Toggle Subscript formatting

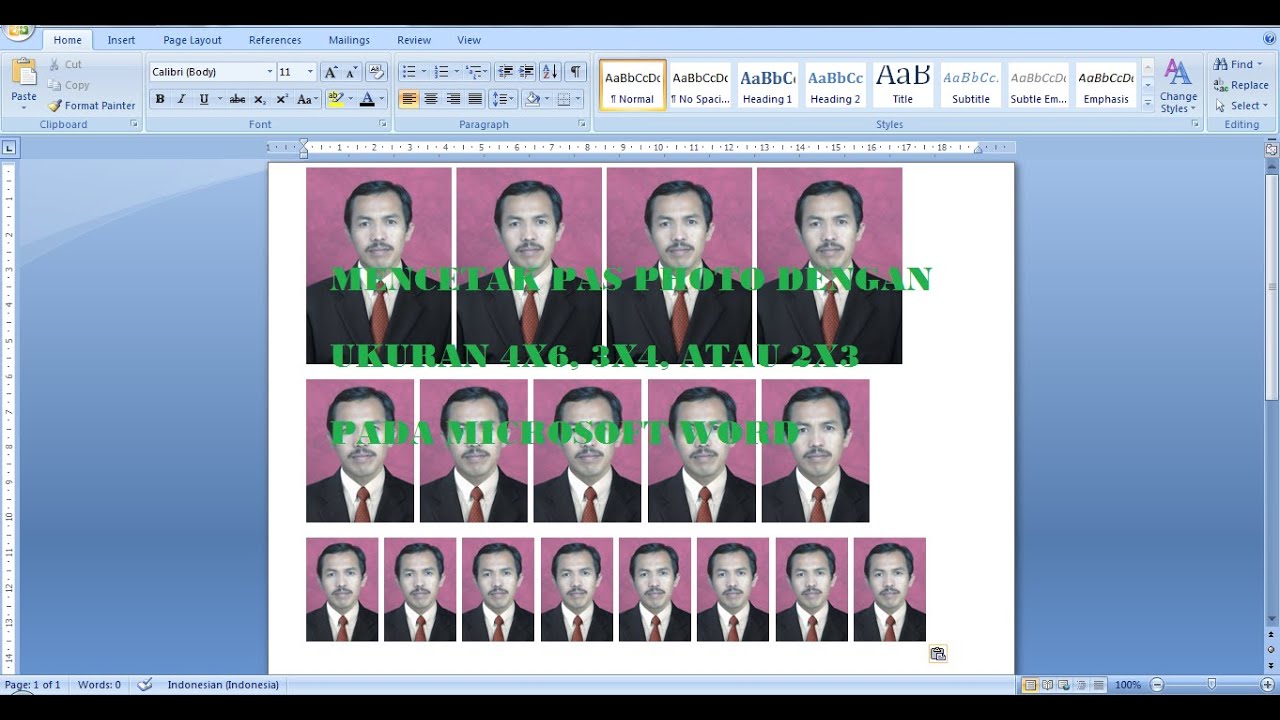[x=259, y=99]
